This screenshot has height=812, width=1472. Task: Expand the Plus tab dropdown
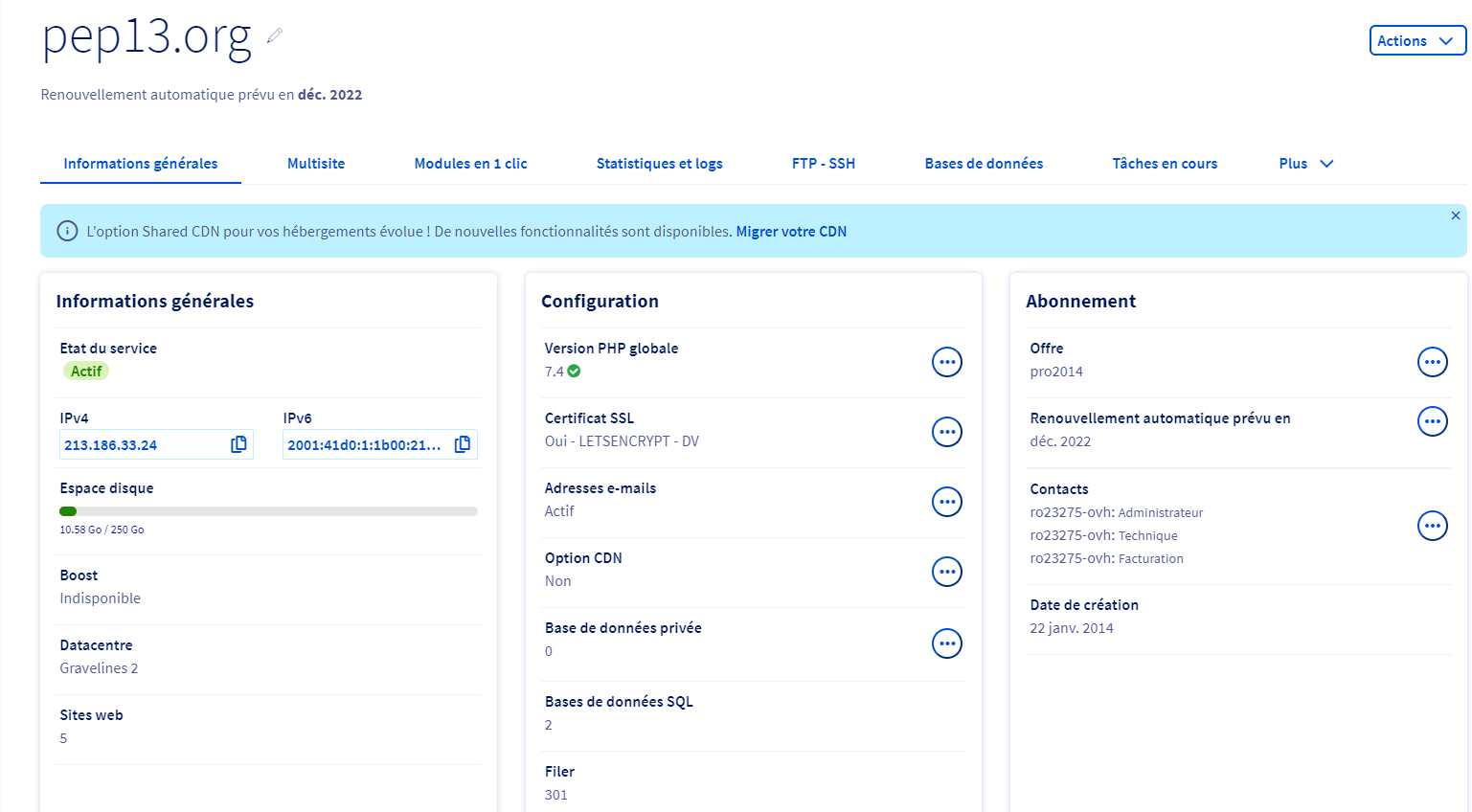click(x=1306, y=164)
